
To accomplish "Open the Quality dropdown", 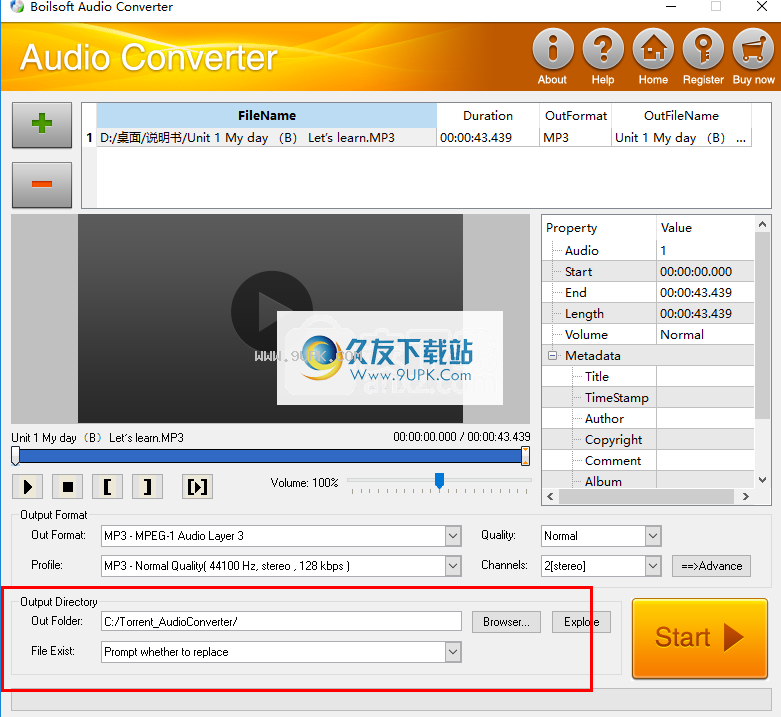I will pos(653,536).
